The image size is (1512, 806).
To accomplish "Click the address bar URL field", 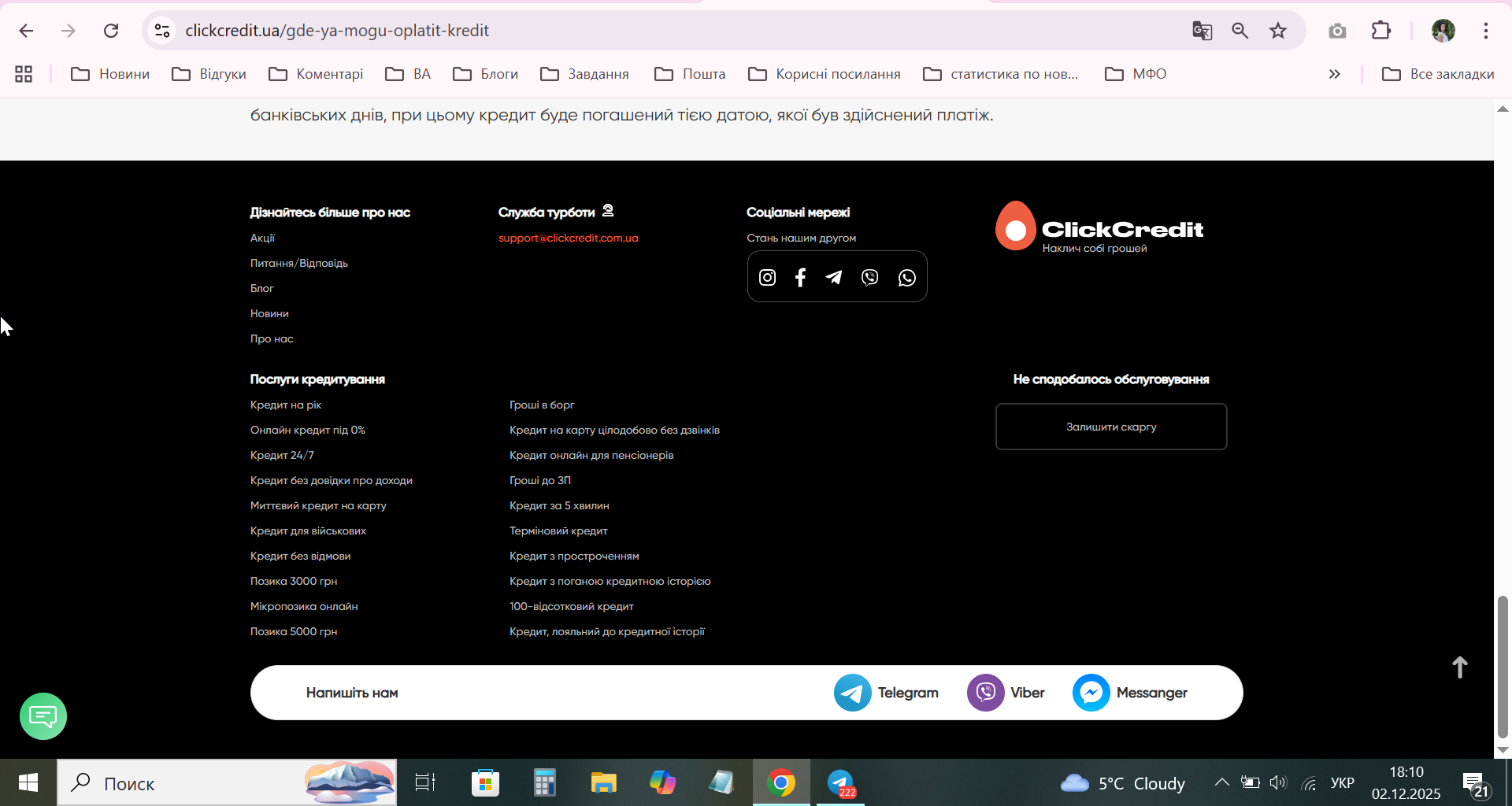I will (x=677, y=31).
